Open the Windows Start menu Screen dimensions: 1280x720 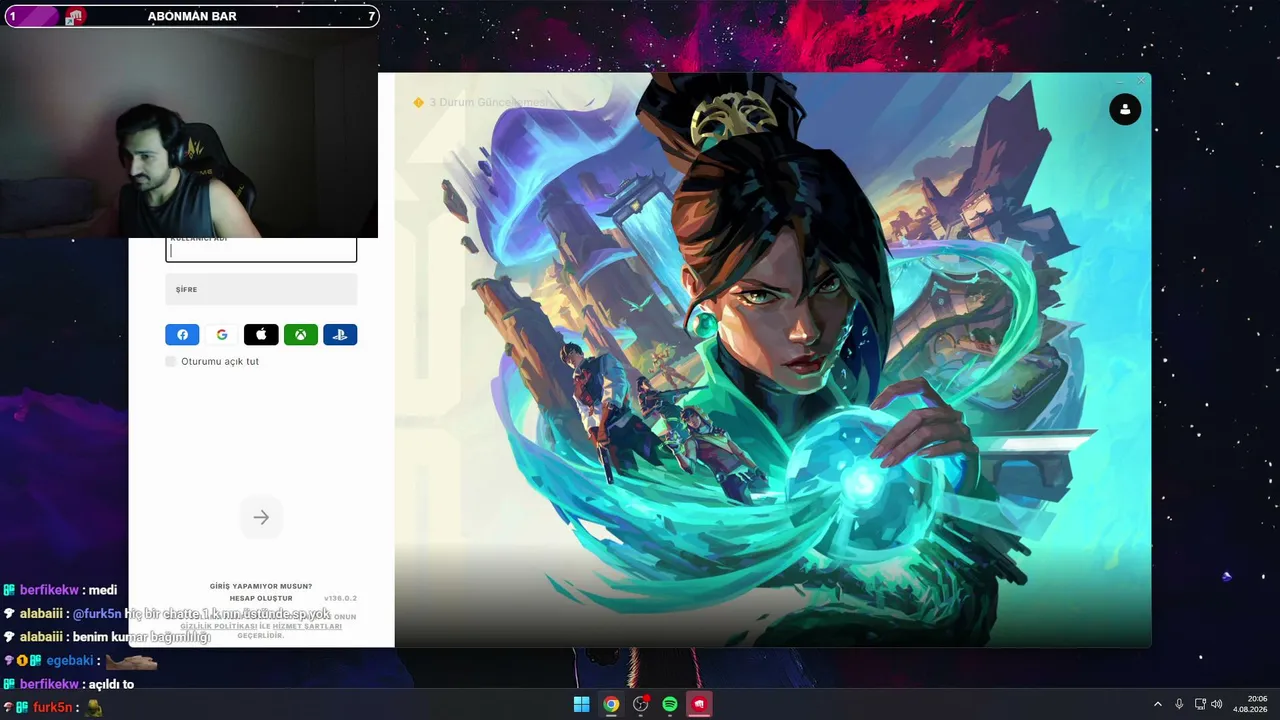click(581, 704)
